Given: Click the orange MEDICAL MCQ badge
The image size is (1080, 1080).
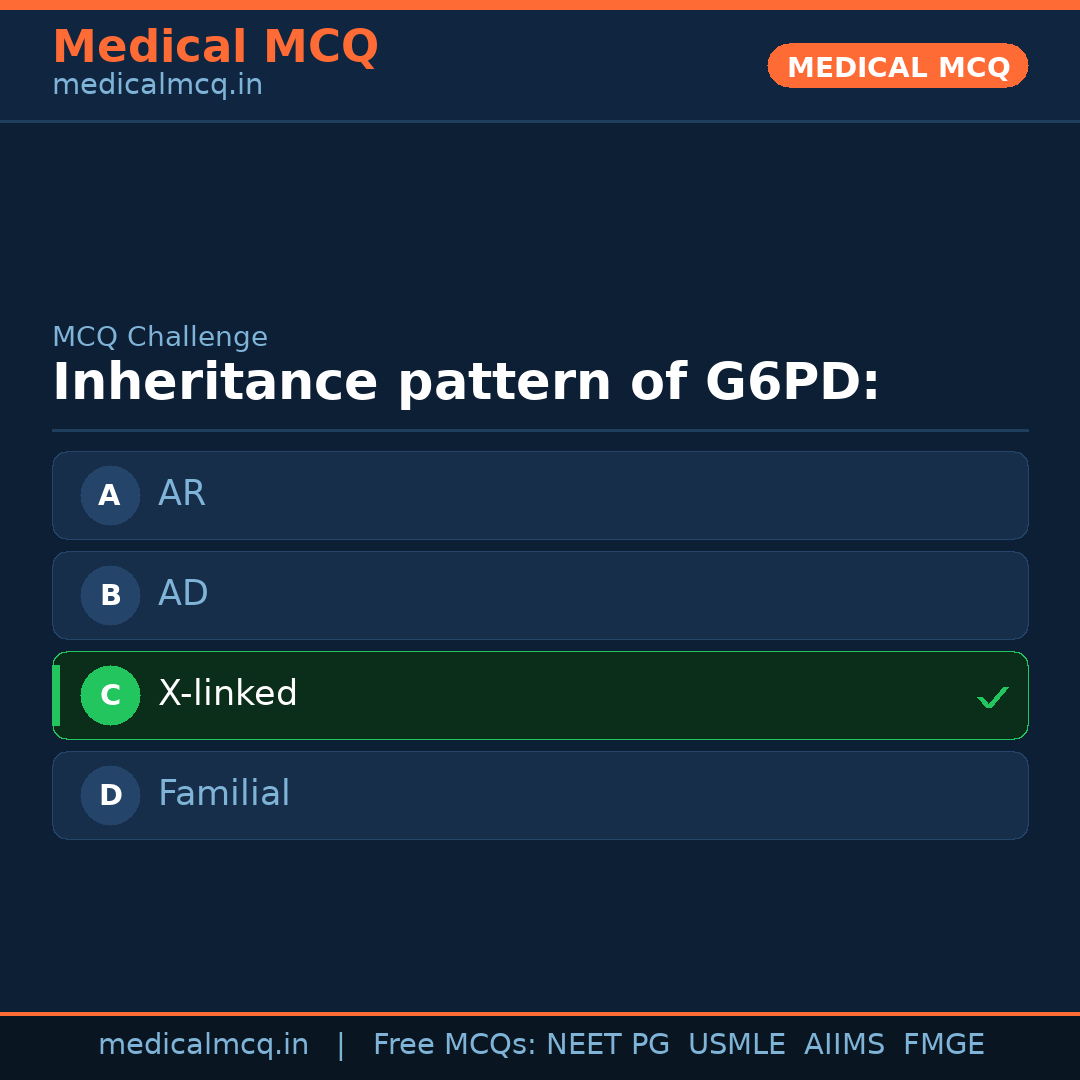Looking at the screenshot, I should tap(897, 66).
